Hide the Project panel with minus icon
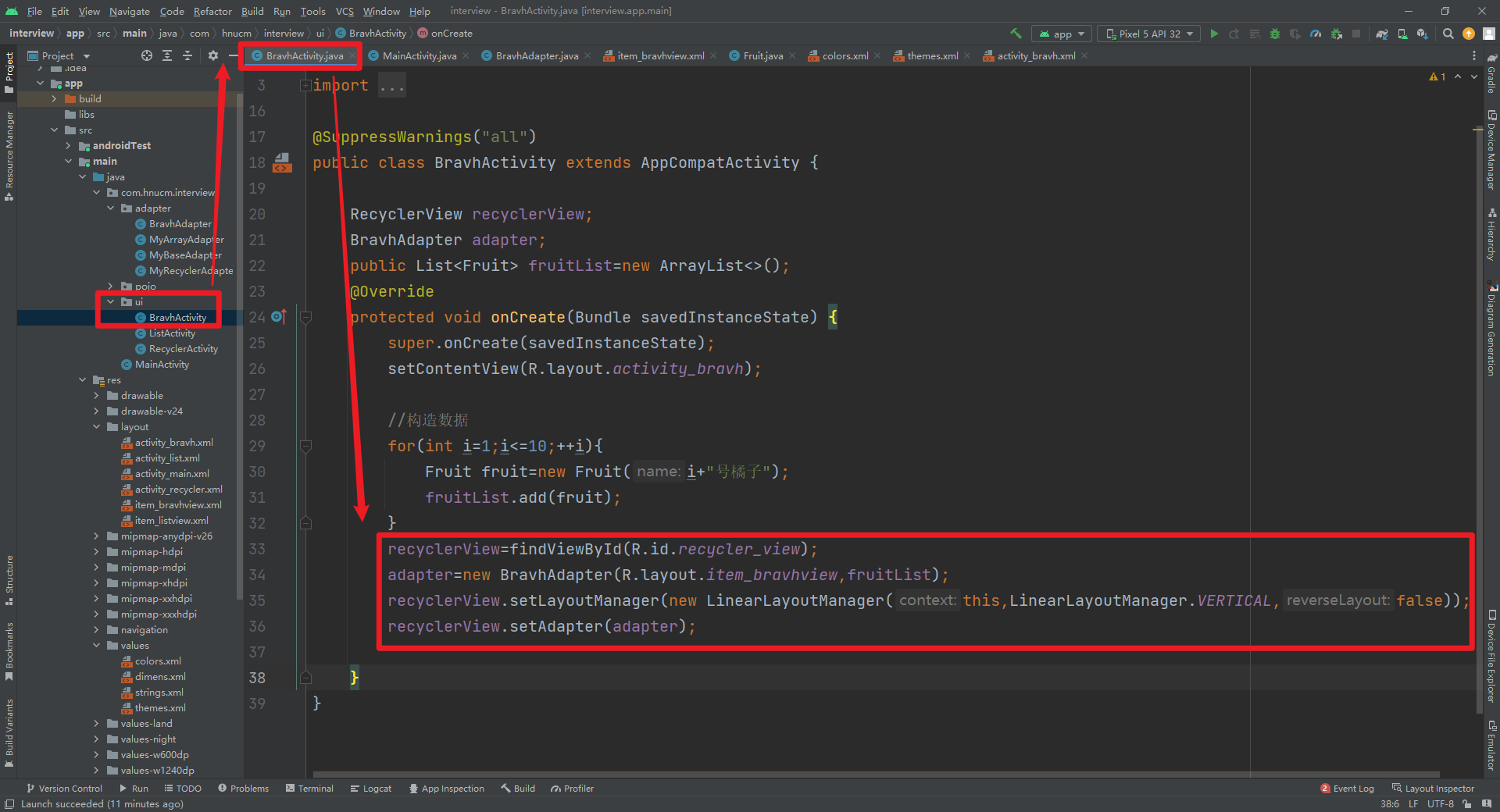Image resolution: width=1500 pixels, height=812 pixels. coord(233,55)
